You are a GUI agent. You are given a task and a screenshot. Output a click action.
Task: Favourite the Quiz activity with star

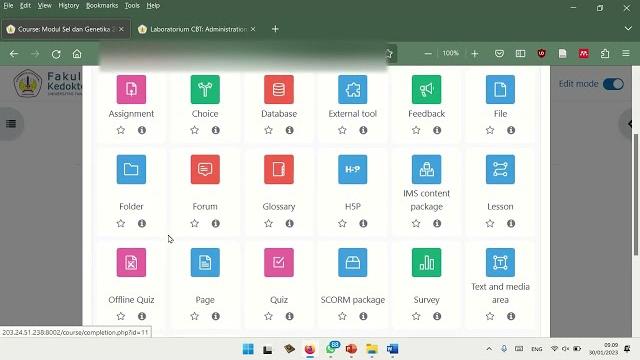(268, 316)
